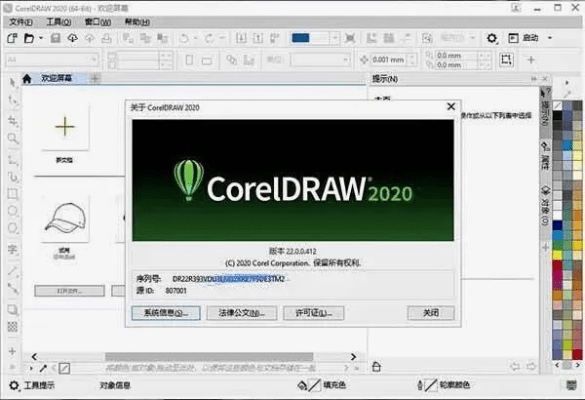Click the Import icon in toolbar
The width and height of the screenshot is (585, 400).
pyautogui.click(x=241, y=38)
